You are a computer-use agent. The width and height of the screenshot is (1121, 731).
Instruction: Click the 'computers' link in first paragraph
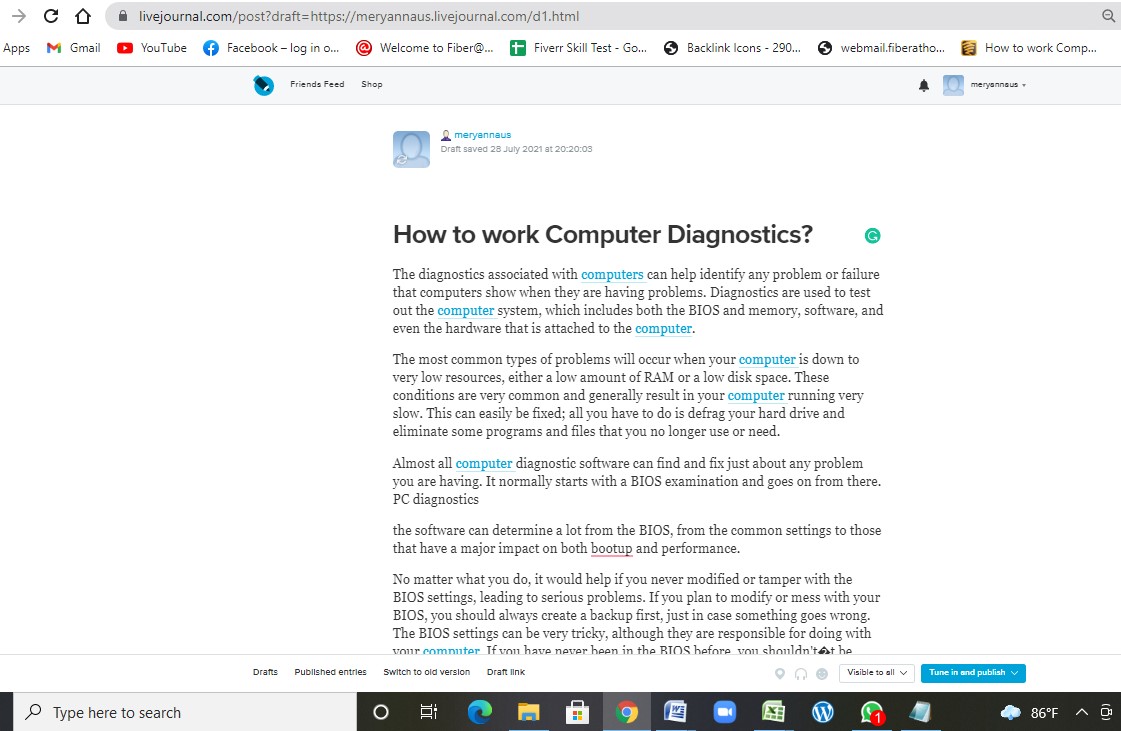point(612,275)
